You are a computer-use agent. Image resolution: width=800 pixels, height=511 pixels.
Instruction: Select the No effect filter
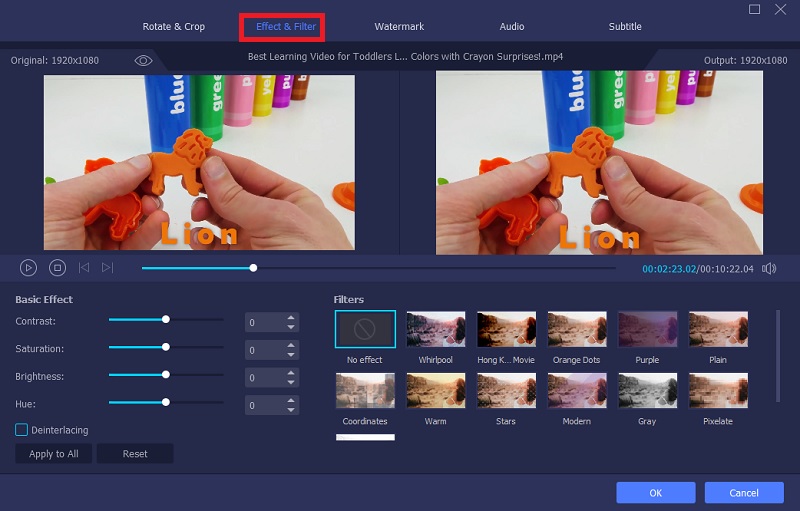tap(365, 329)
